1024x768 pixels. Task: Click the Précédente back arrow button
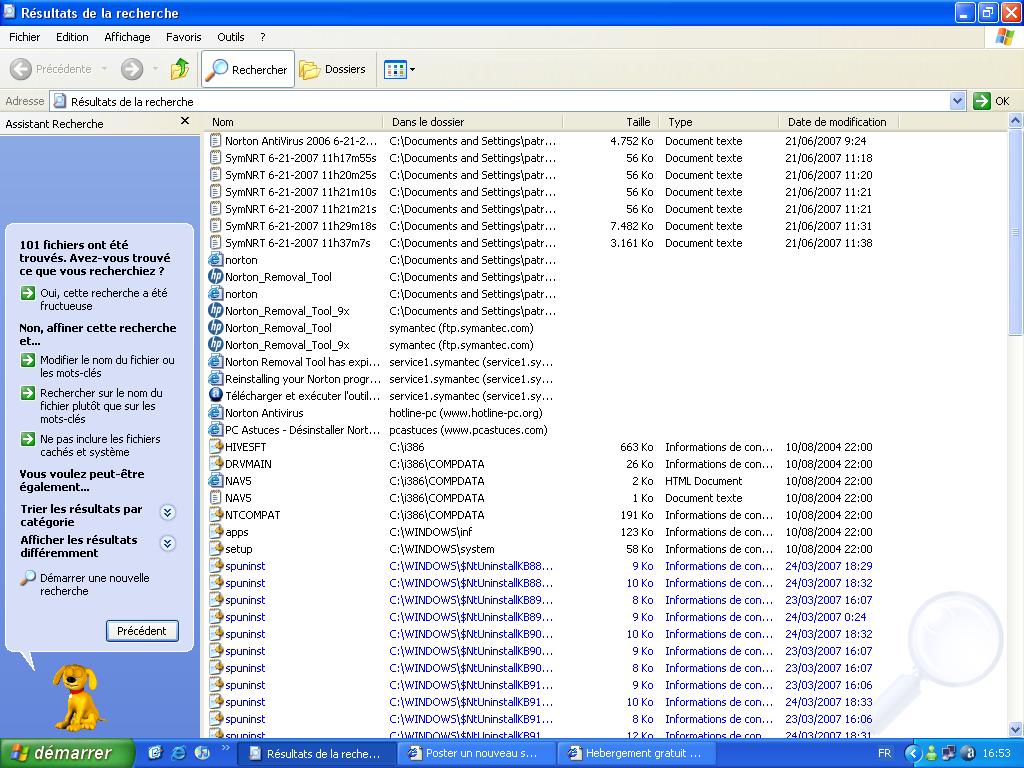(50, 69)
